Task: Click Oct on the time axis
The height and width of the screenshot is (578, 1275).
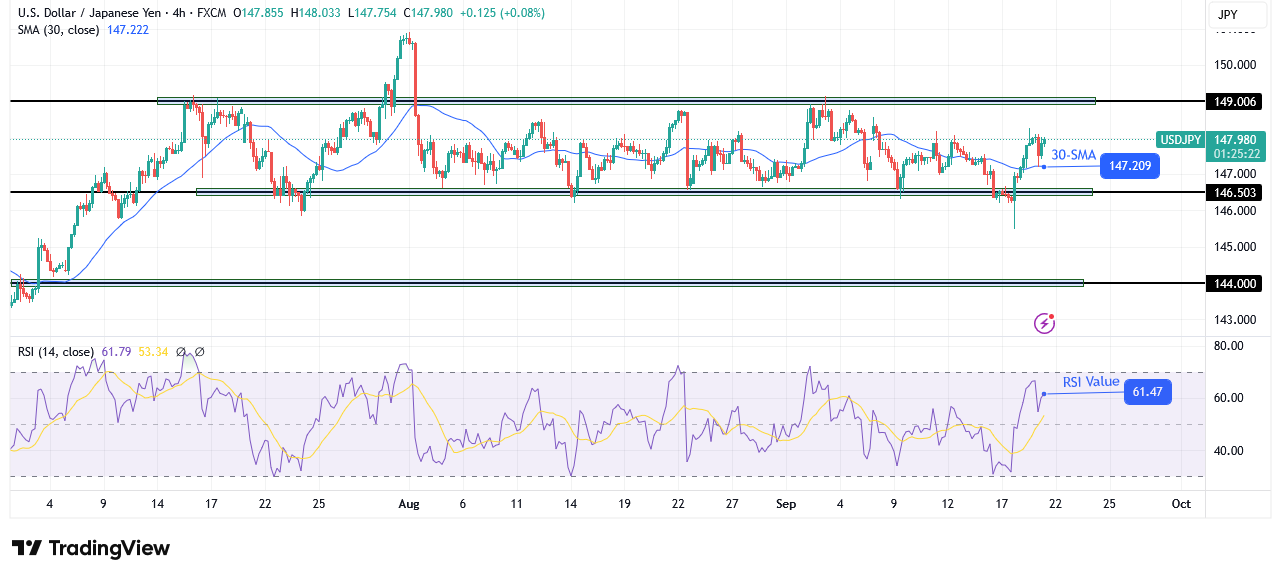Action: (x=1181, y=504)
